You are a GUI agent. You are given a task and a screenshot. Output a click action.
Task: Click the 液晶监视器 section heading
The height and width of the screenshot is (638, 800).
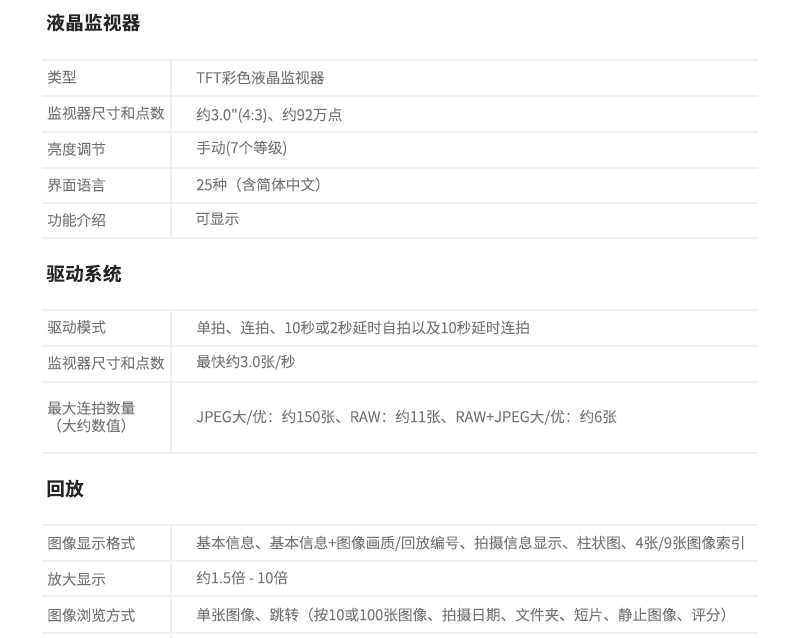93,23
